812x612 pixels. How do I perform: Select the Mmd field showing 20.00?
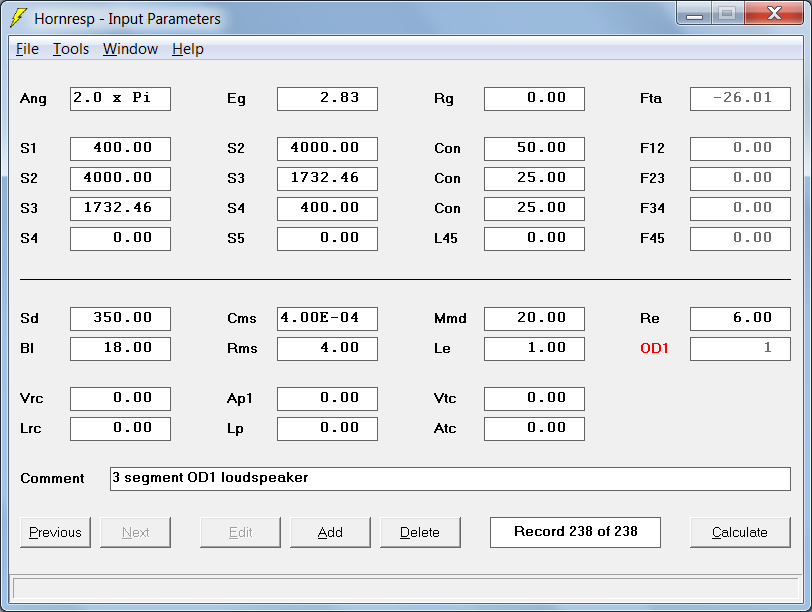point(534,318)
